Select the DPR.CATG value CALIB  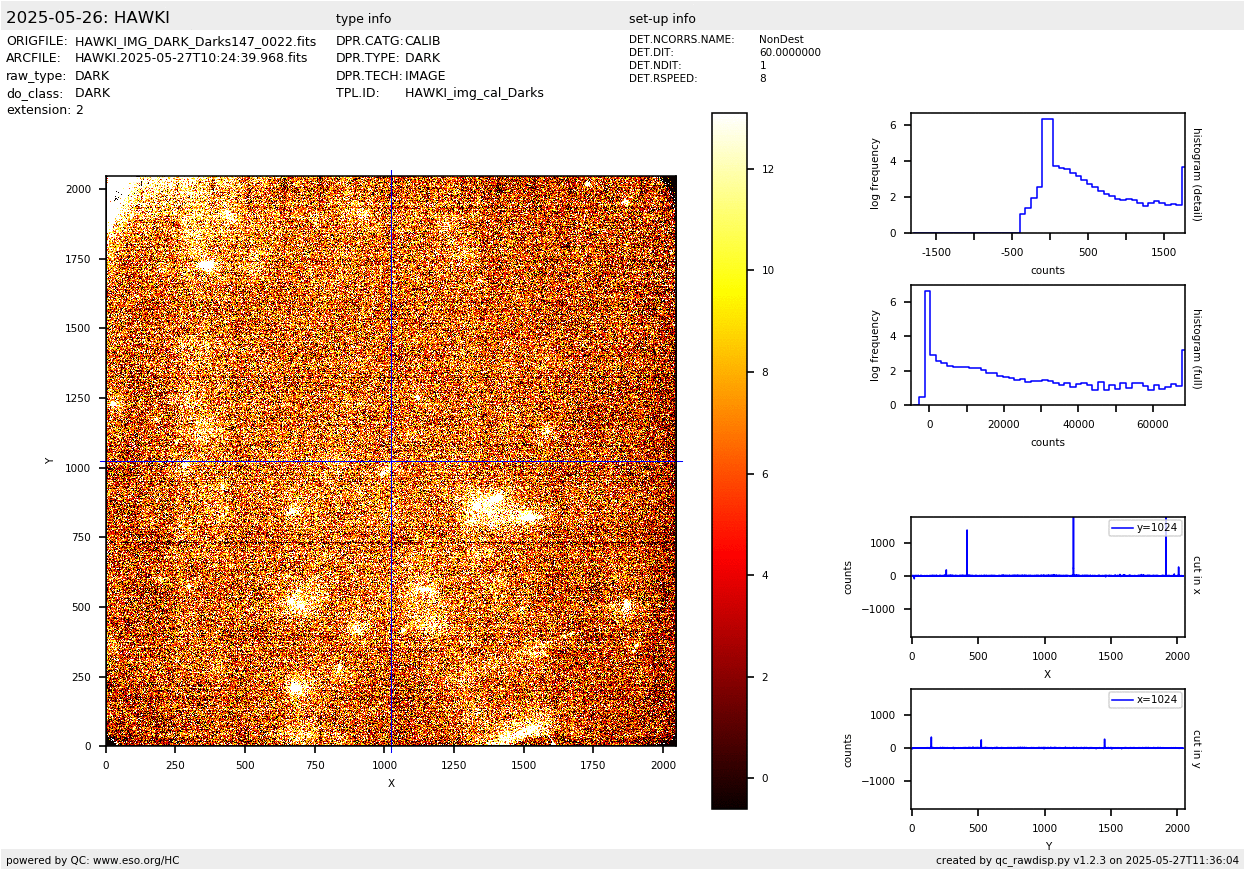point(422,41)
